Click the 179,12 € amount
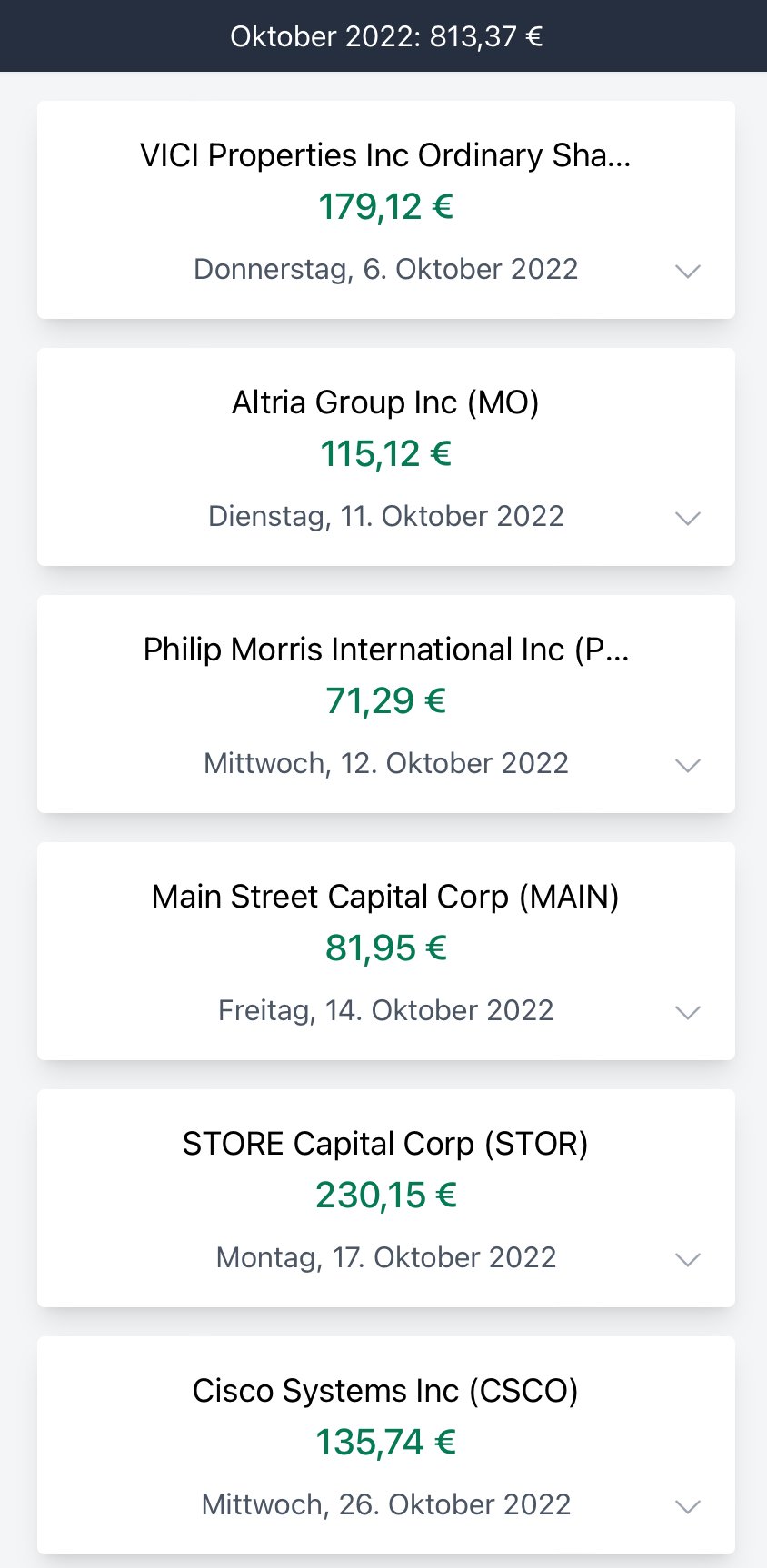Viewport: 767px width, 1568px height. (385, 207)
